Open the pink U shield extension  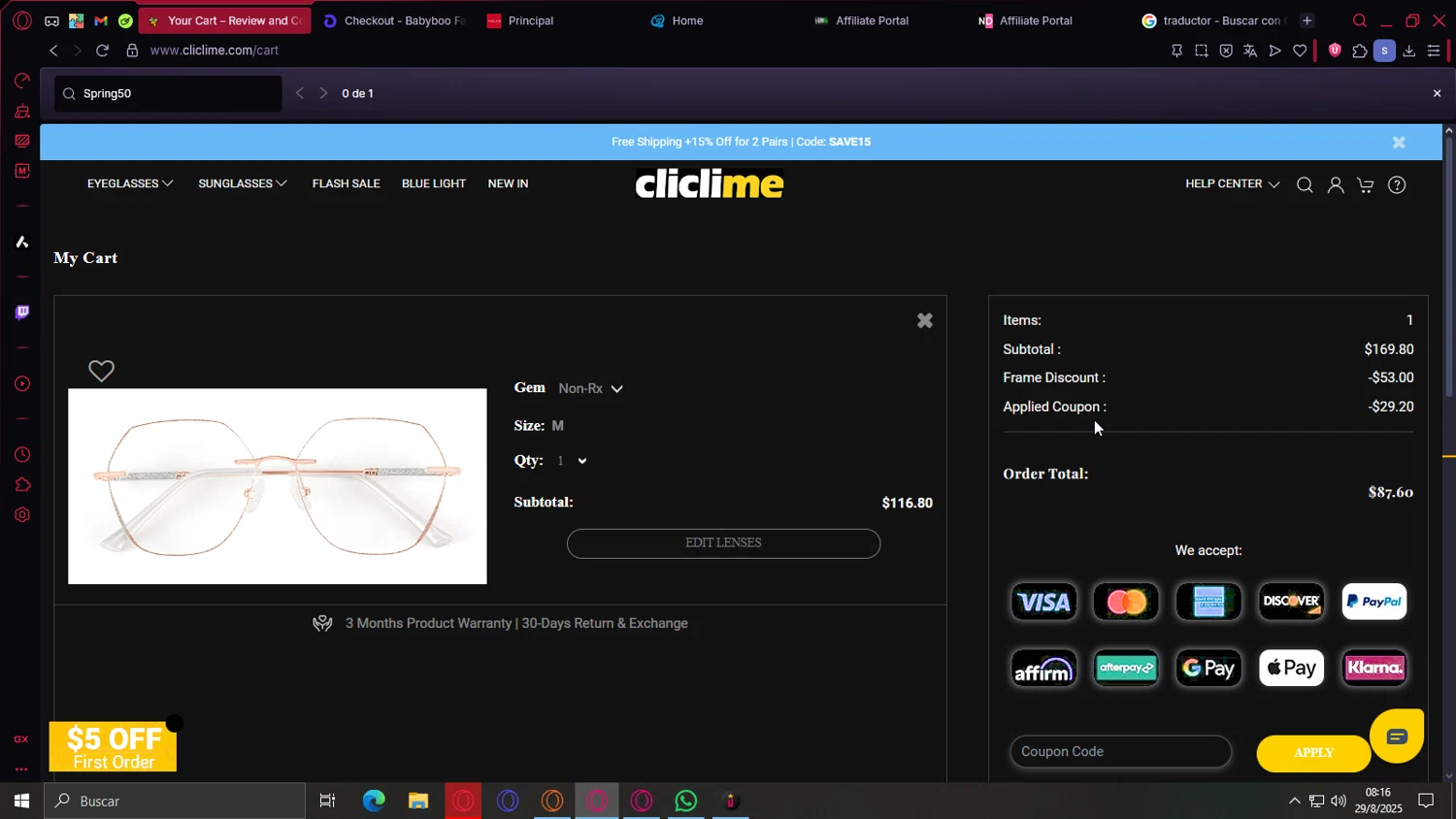[x=1335, y=50]
